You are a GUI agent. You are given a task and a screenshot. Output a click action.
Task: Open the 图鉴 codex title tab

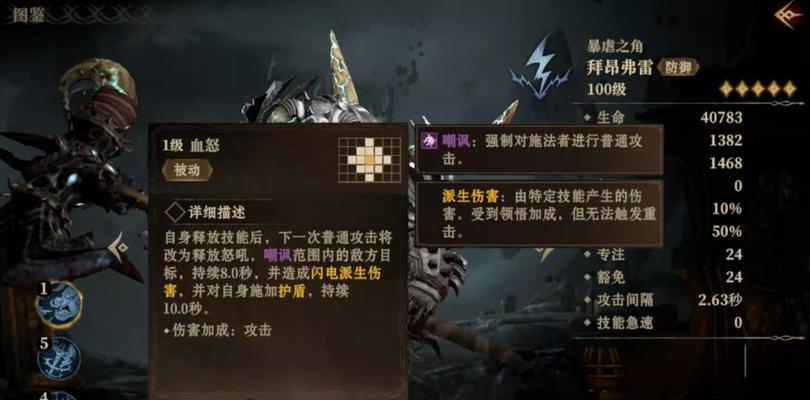(x=29, y=15)
